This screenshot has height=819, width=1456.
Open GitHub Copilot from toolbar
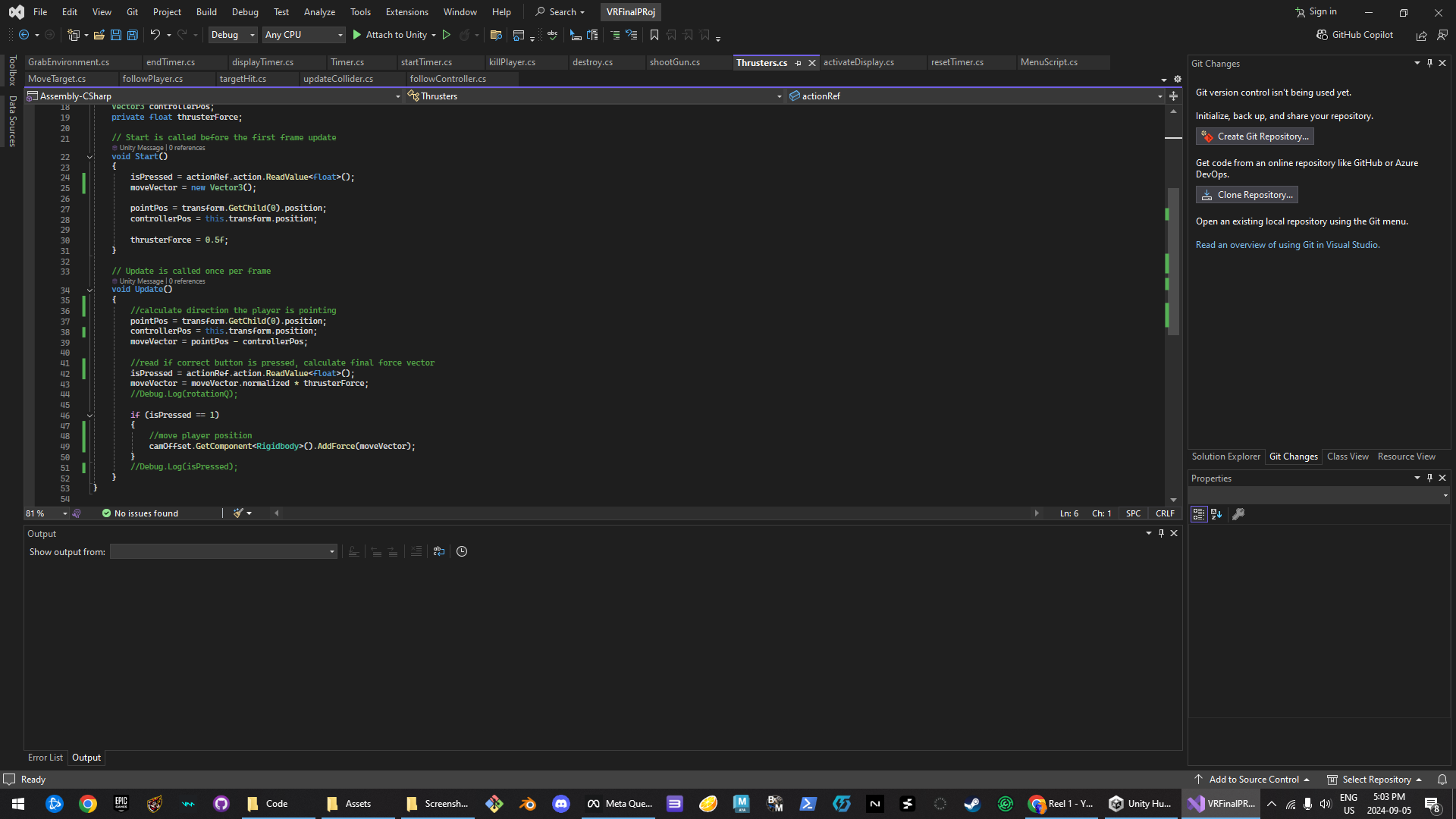pyautogui.click(x=1355, y=35)
